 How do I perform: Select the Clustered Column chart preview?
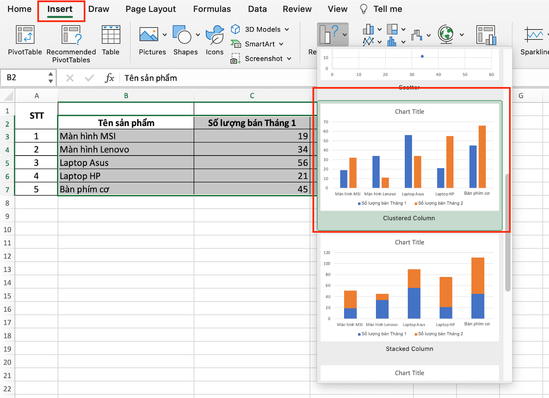tap(409, 166)
